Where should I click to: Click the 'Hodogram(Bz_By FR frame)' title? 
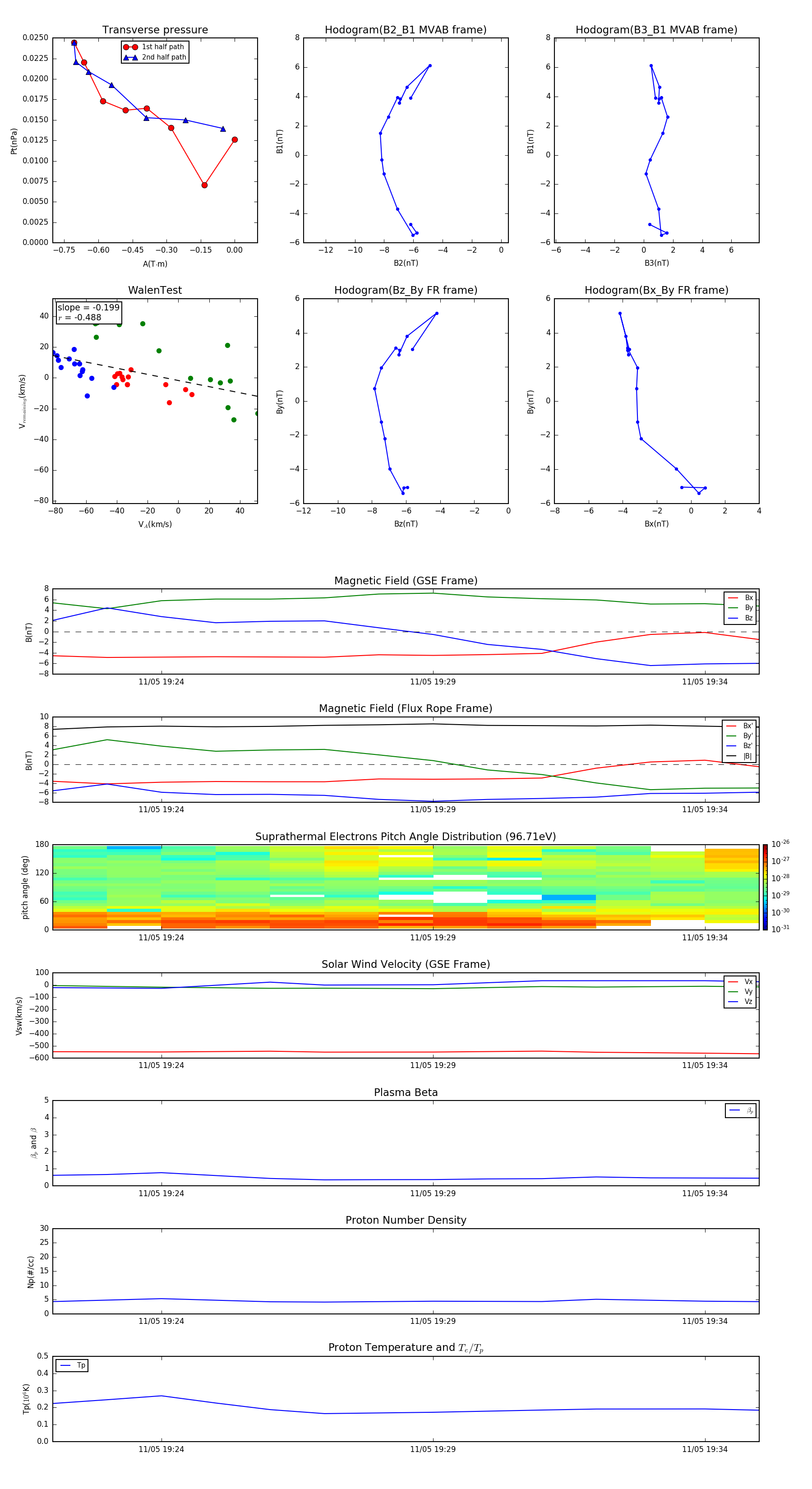pos(406,290)
